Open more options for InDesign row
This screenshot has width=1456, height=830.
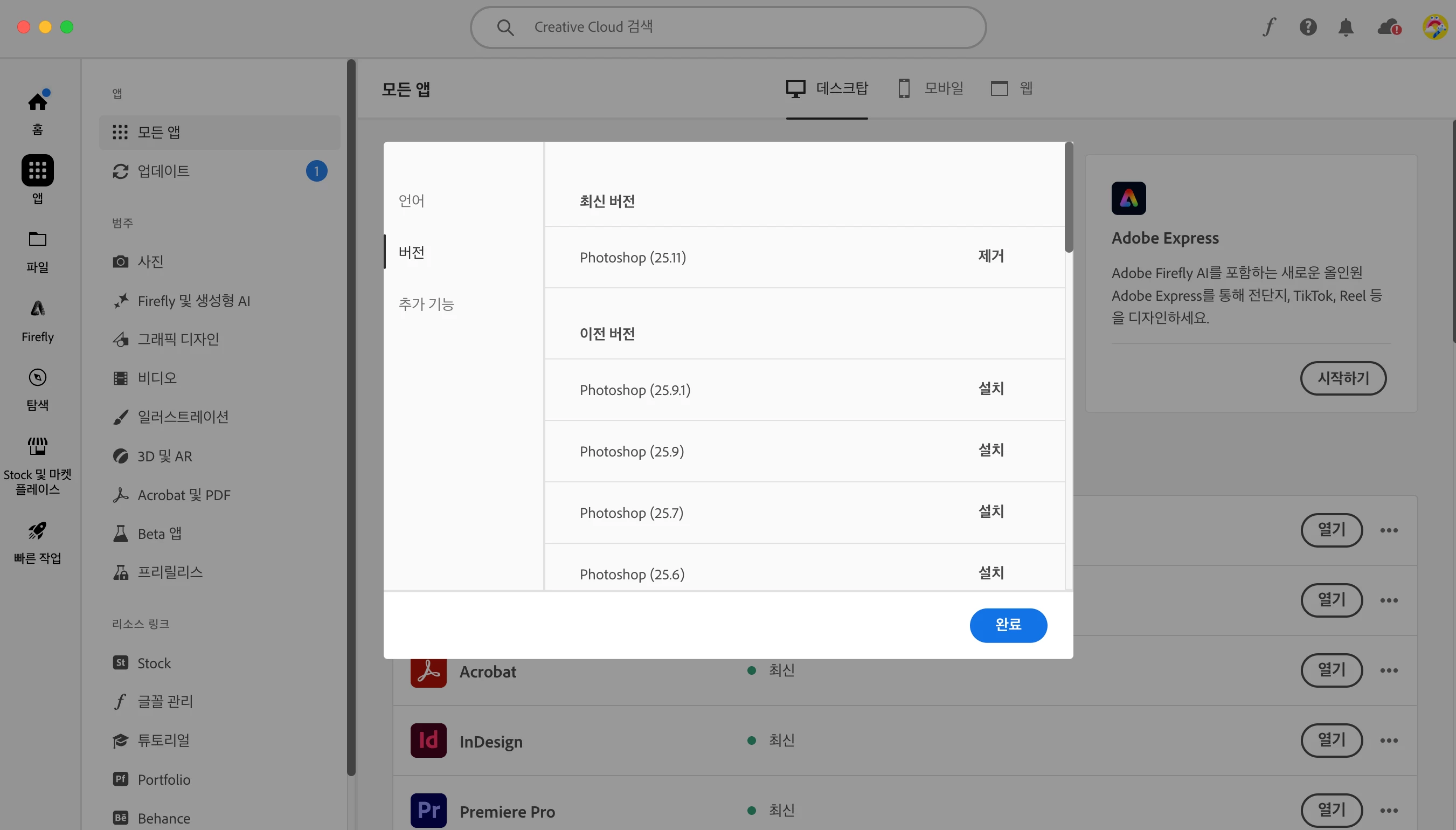click(1389, 741)
